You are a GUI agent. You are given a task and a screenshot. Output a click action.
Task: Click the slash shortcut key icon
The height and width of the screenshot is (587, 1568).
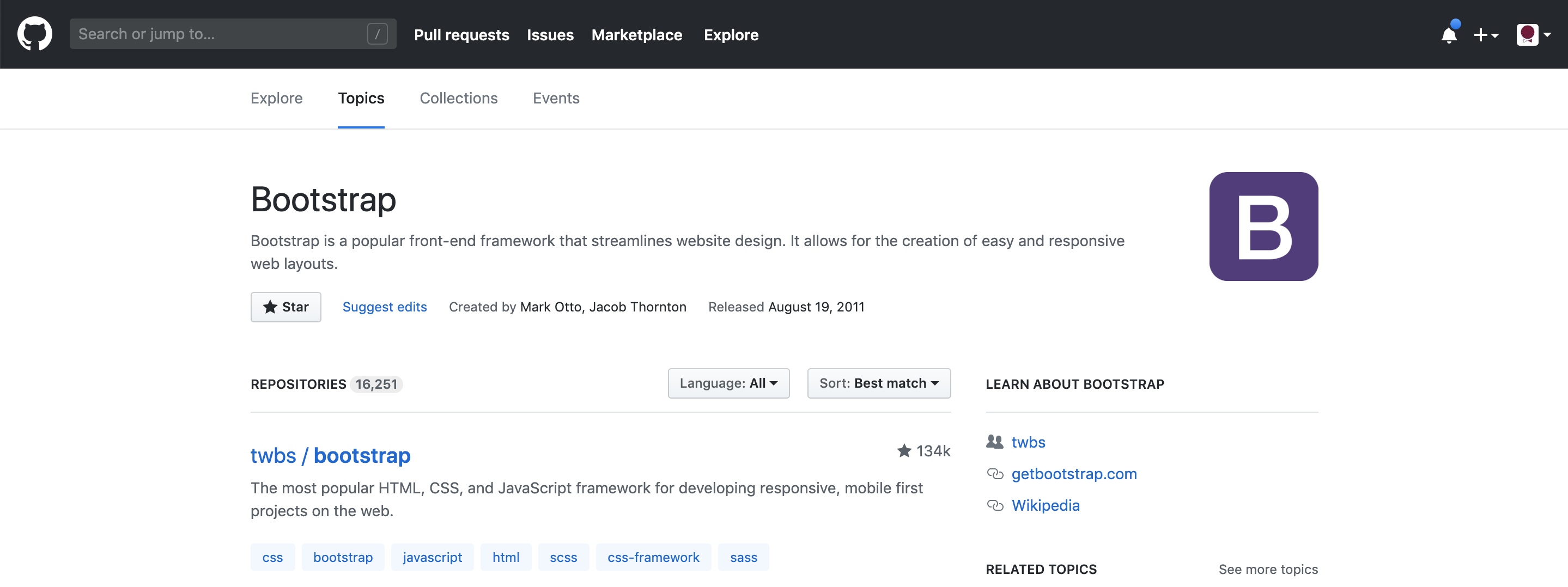pos(378,34)
